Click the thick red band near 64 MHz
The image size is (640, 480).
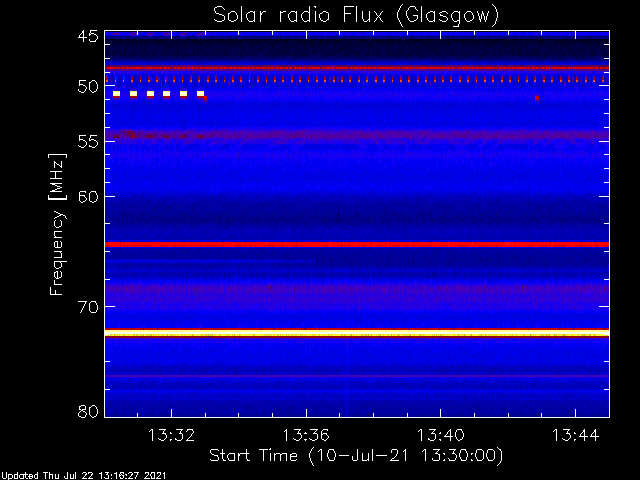[357, 244]
